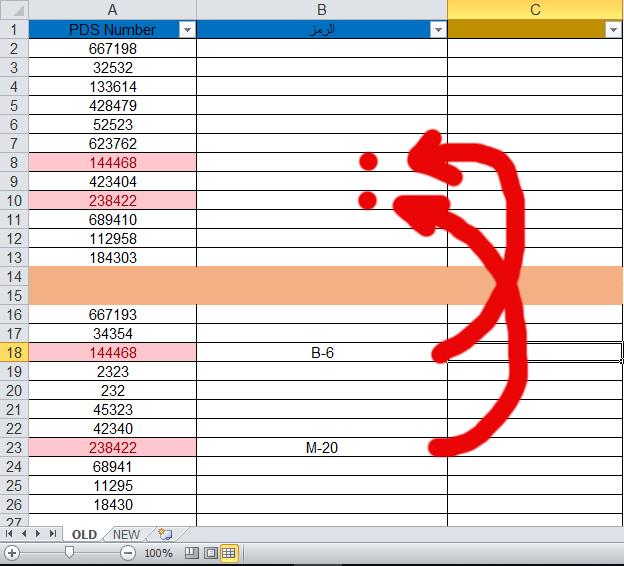Select cell containing 184303
The height and width of the screenshot is (566, 624).
[x=113, y=258]
